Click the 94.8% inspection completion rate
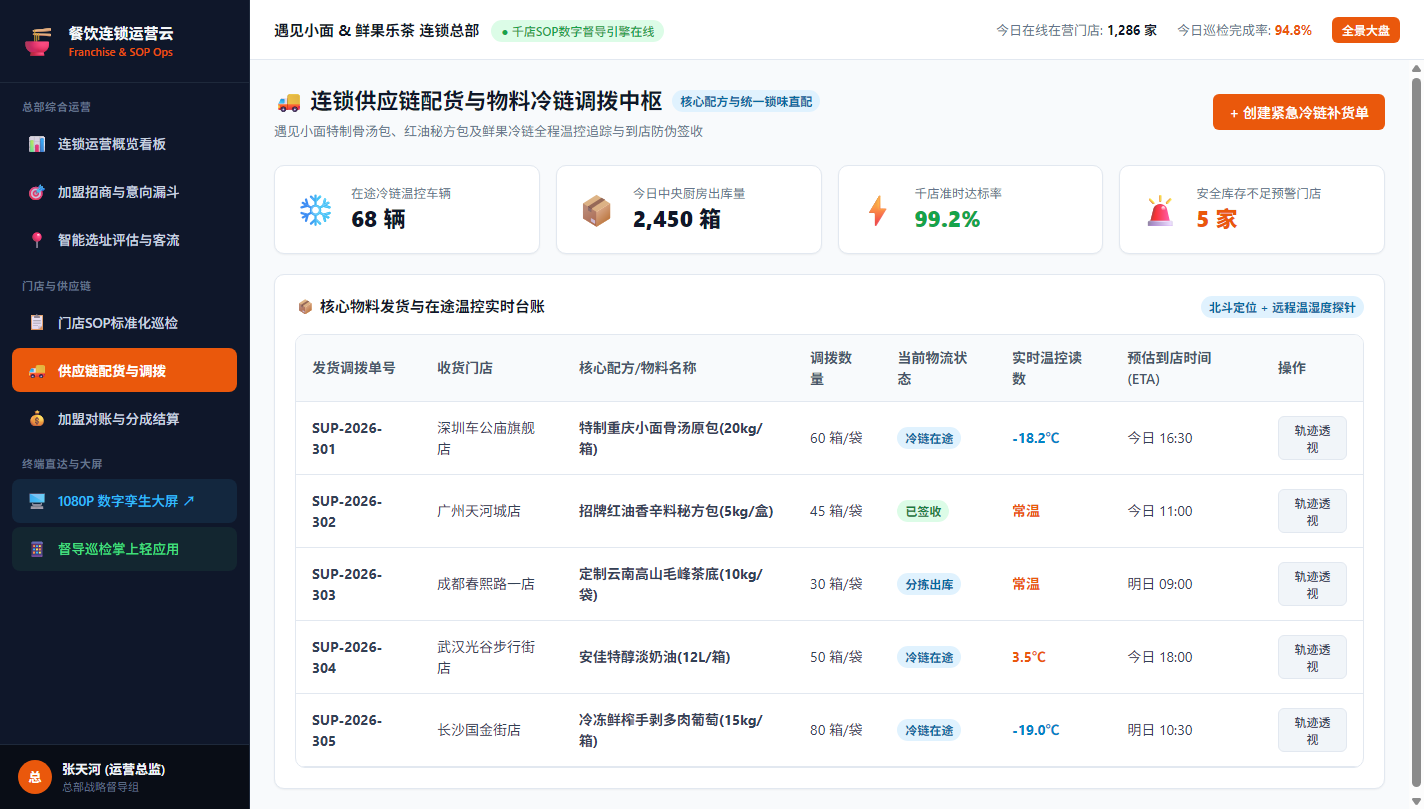 [1293, 30]
